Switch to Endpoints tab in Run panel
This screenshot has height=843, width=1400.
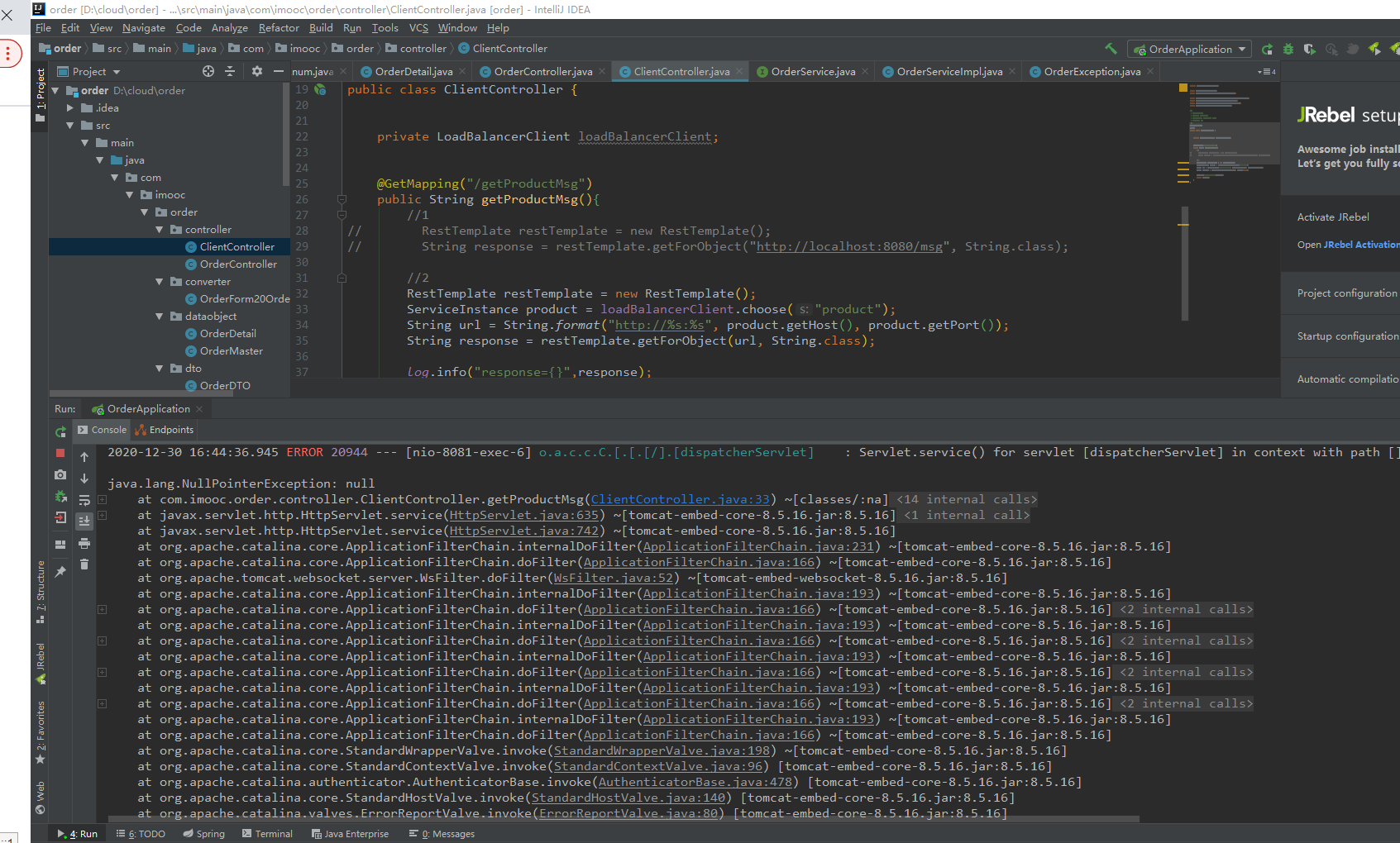(164, 430)
